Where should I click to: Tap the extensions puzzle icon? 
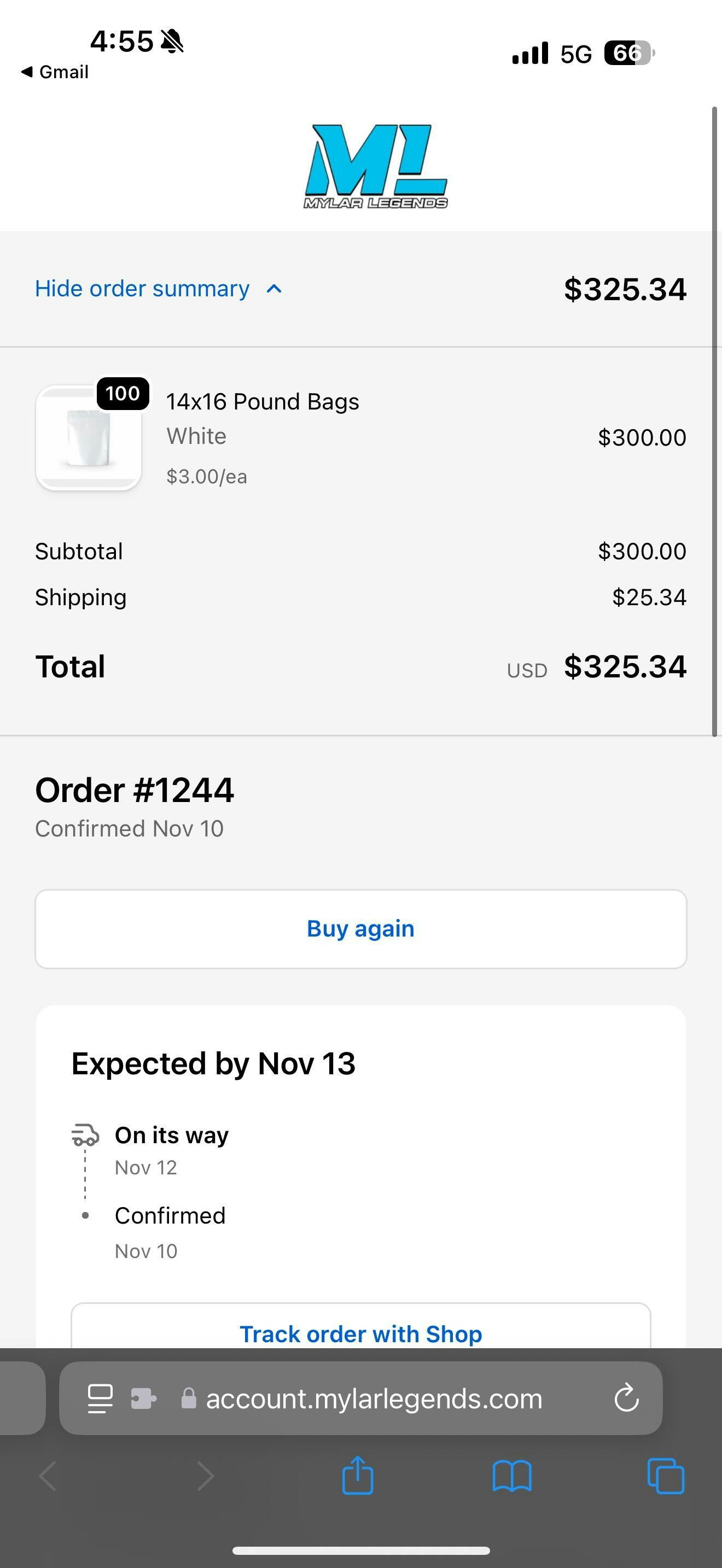point(144,1398)
